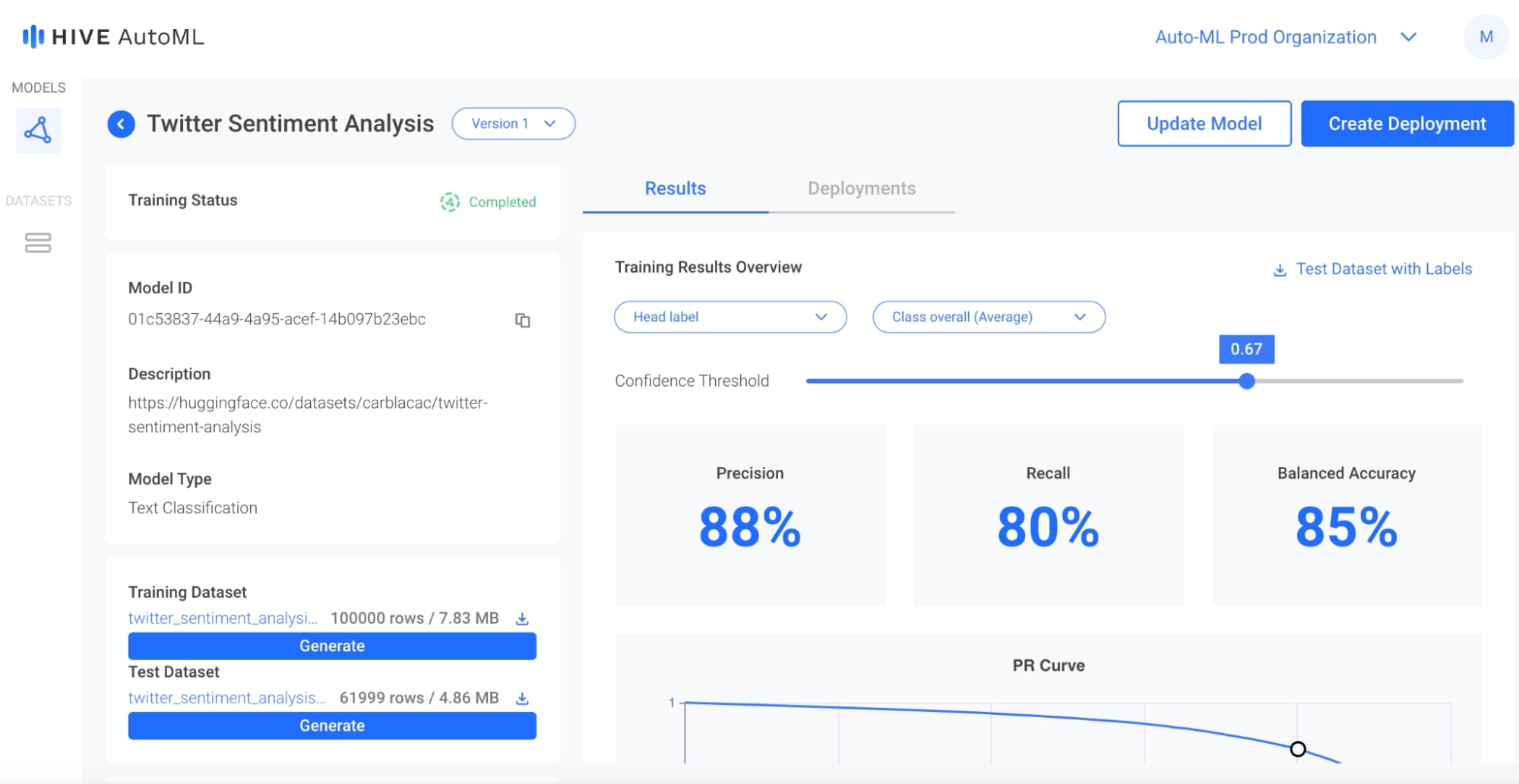Download the training dataset file
The height and width of the screenshot is (784, 1519).
(523, 618)
